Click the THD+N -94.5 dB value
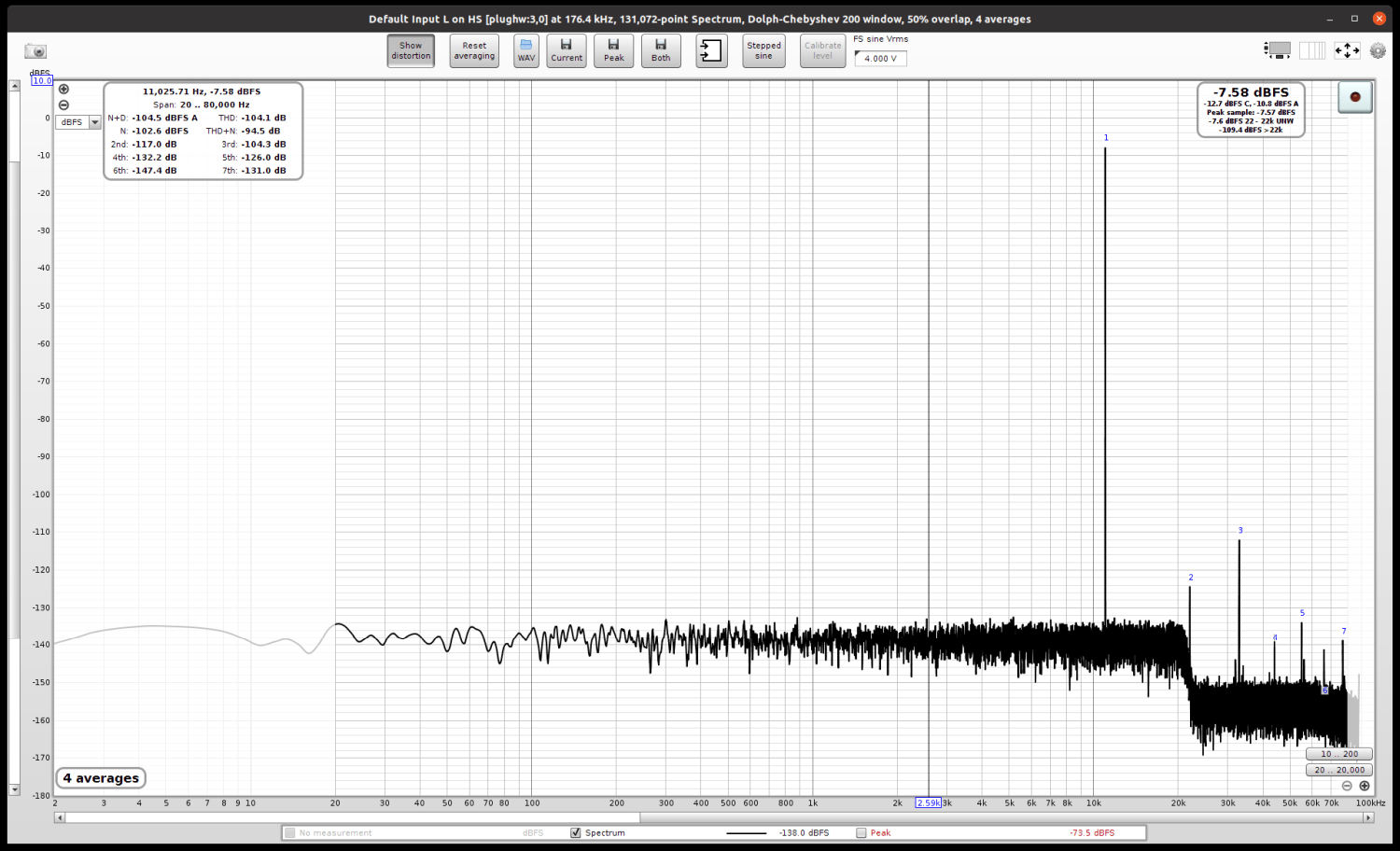The image size is (1400, 851). (261, 131)
